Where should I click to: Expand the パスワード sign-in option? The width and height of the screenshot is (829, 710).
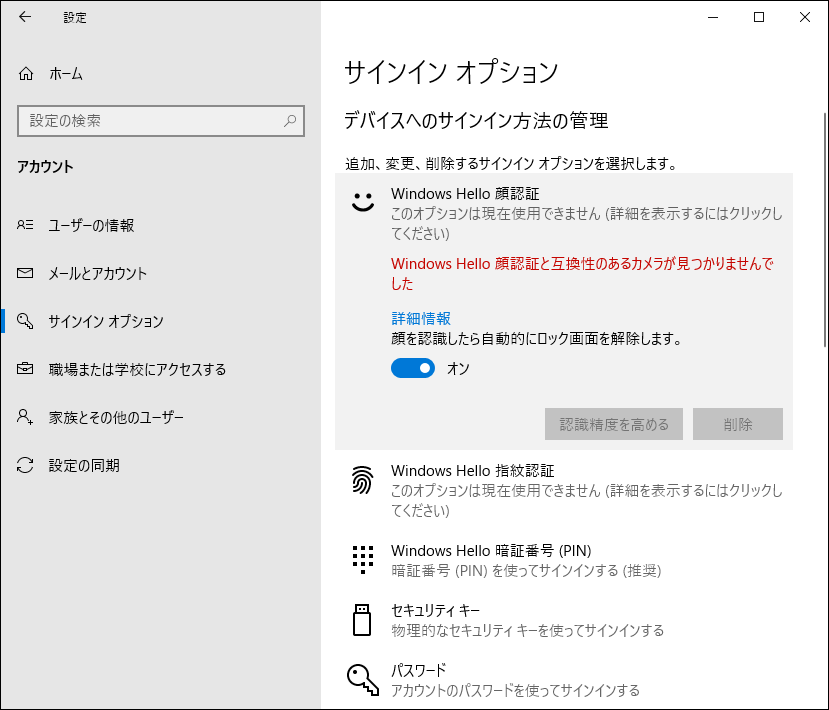564,680
